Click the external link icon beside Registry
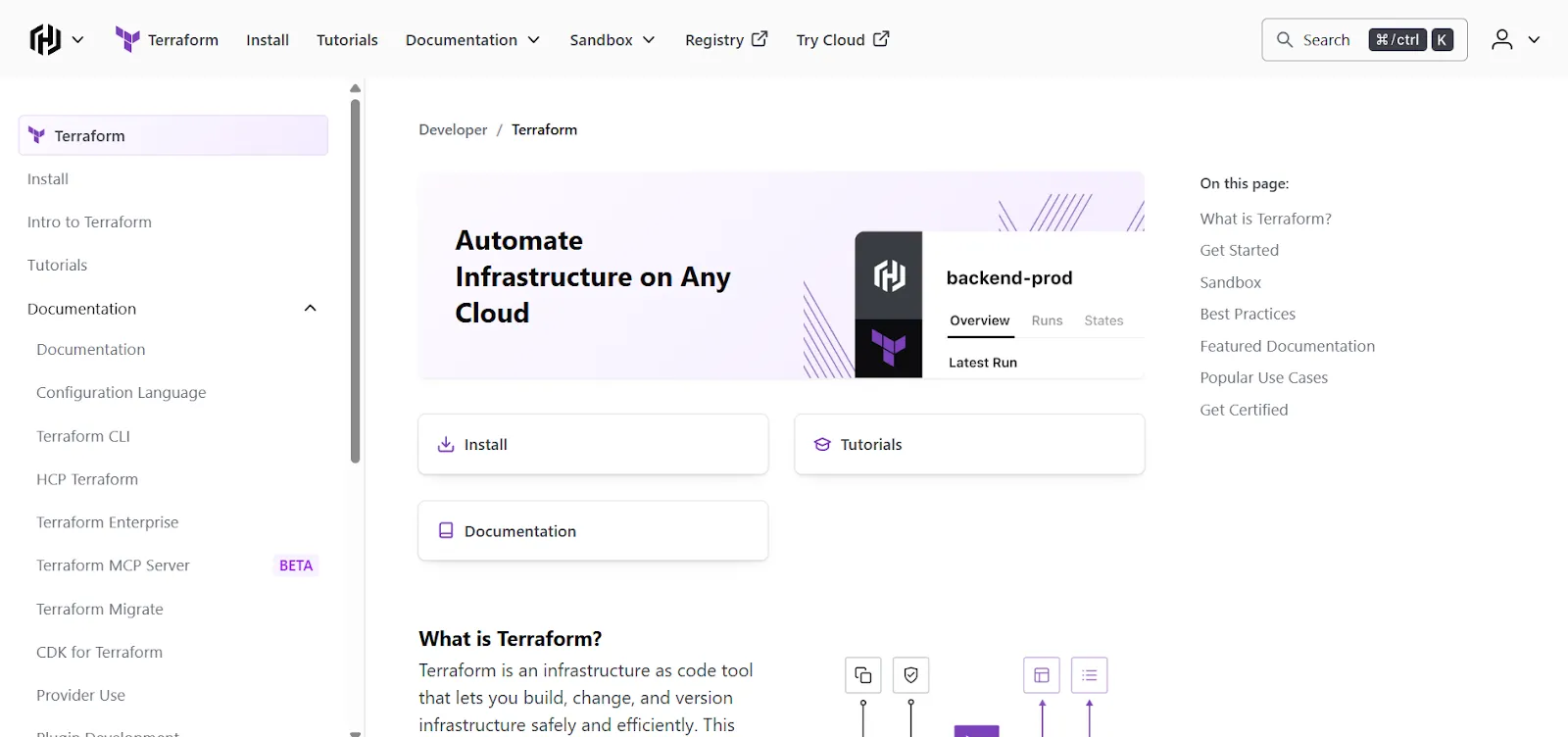 [759, 39]
